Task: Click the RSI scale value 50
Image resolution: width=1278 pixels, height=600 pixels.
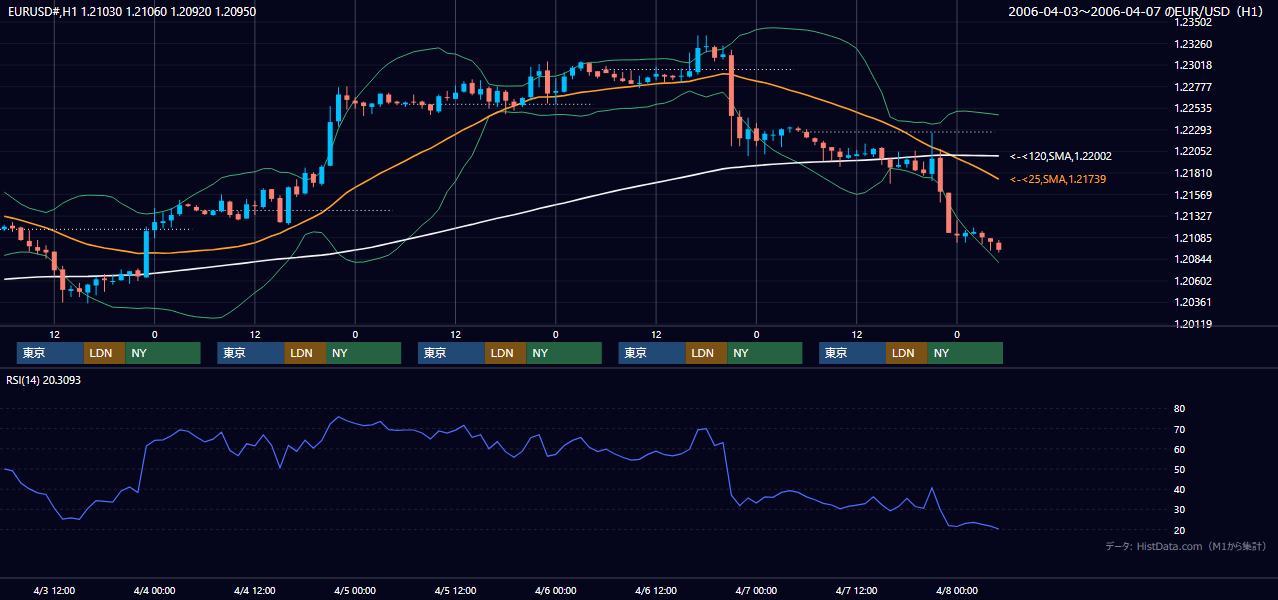Action: (1179, 469)
